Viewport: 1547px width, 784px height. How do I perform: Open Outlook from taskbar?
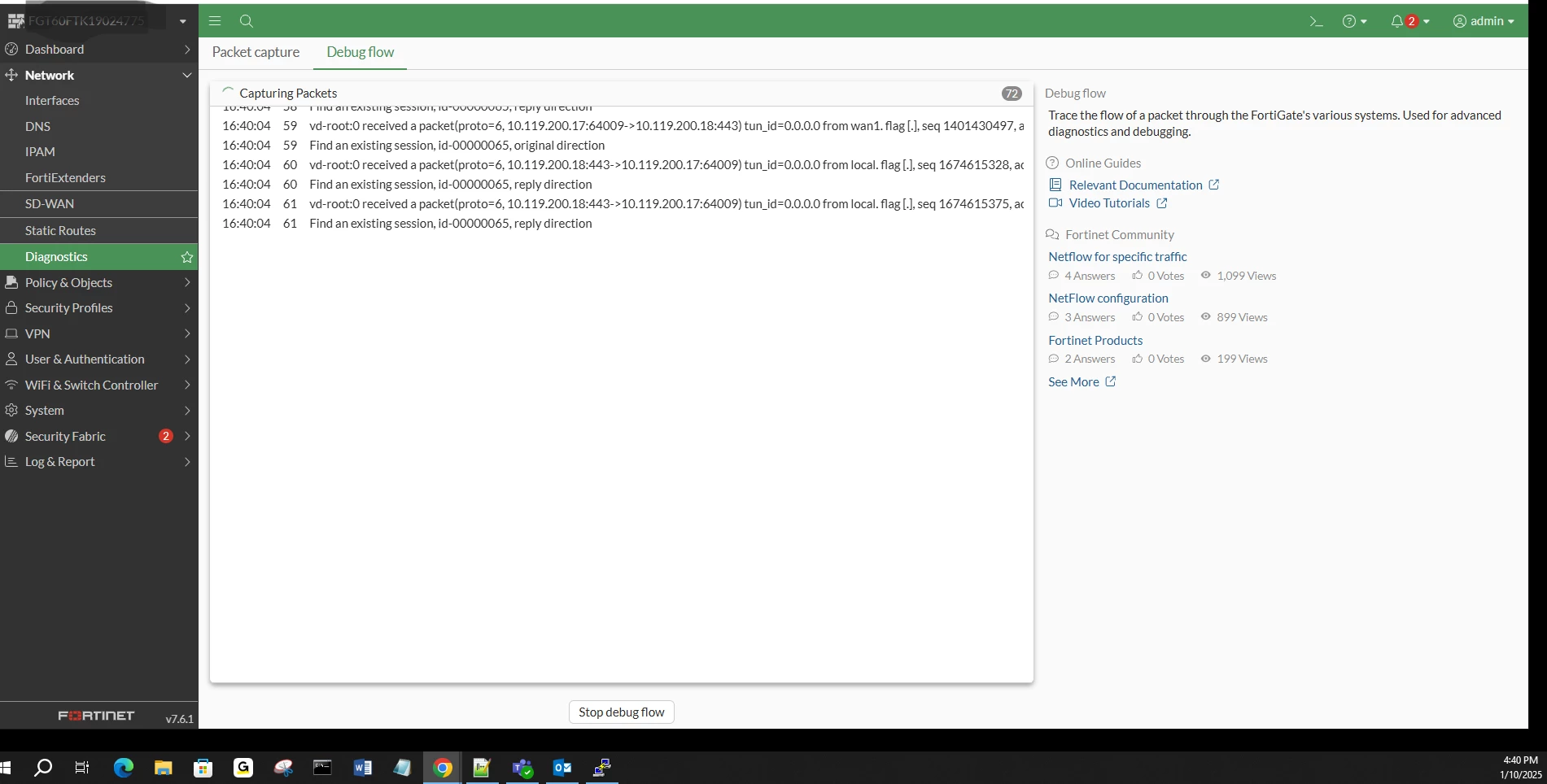pyautogui.click(x=562, y=768)
